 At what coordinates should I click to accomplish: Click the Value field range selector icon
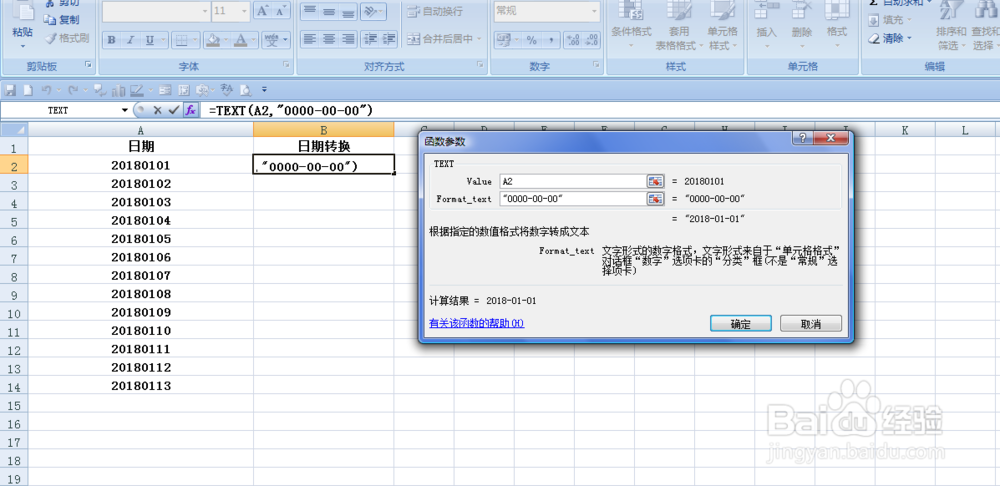(x=656, y=181)
